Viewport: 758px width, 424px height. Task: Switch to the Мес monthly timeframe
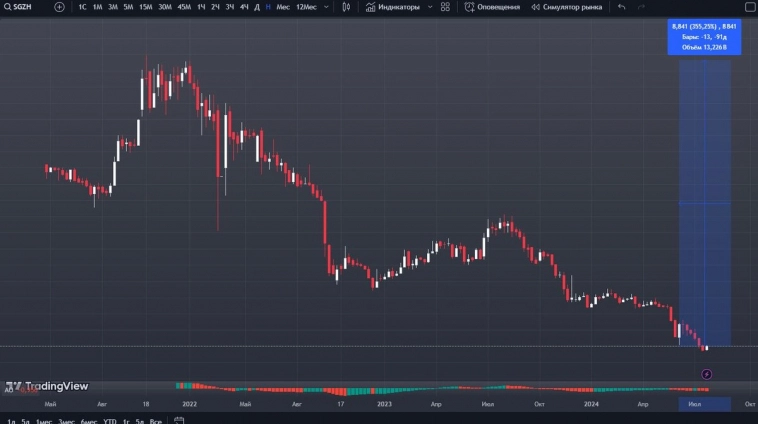click(283, 7)
